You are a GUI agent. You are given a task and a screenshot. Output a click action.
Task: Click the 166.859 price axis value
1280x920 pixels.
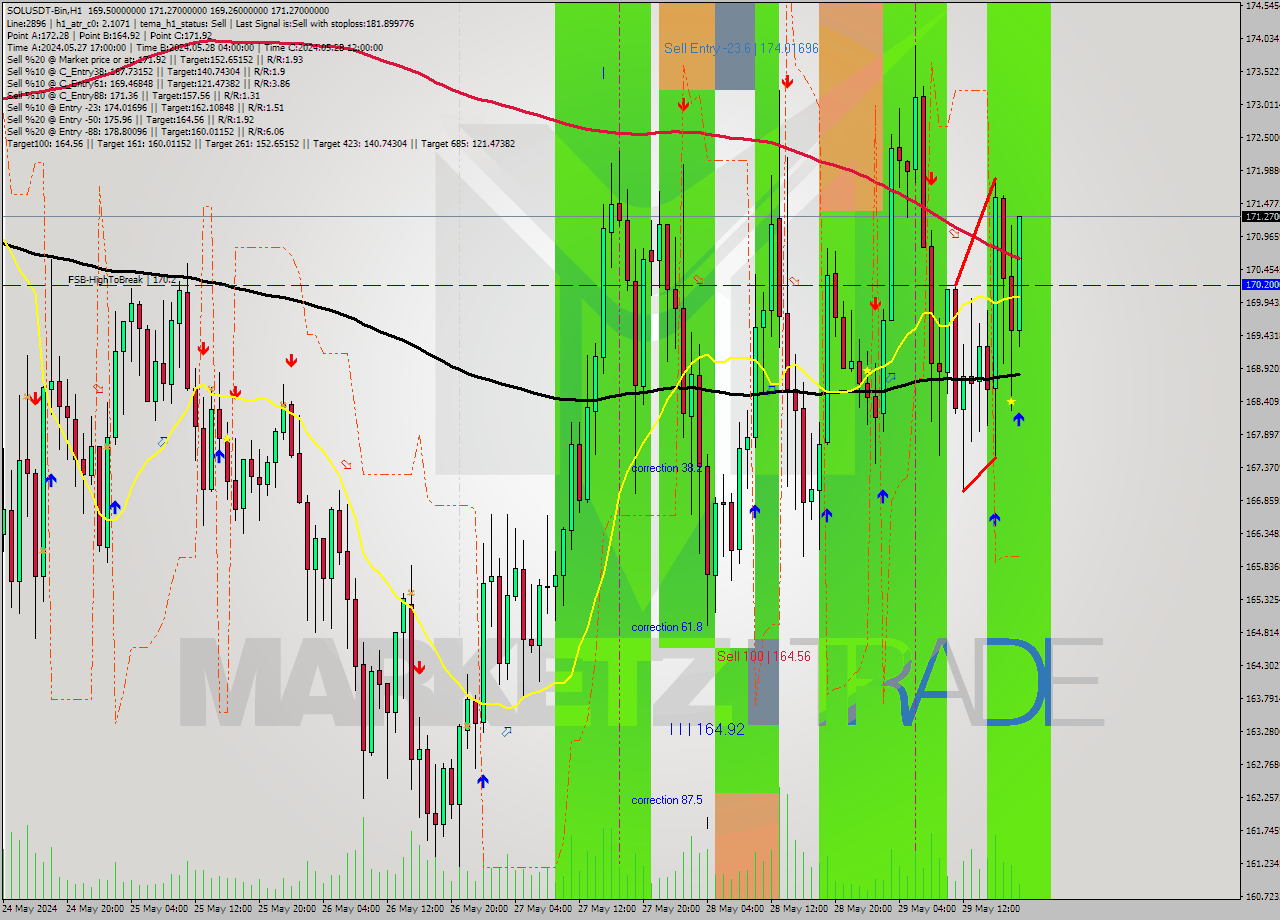tap(1261, 501)
